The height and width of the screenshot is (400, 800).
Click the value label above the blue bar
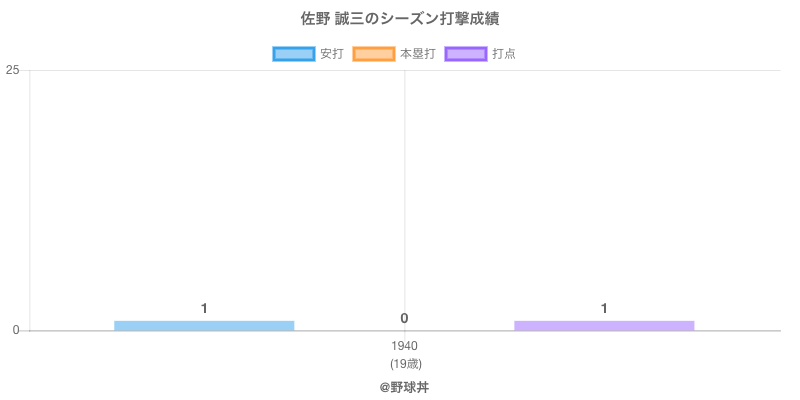[204, 308]
